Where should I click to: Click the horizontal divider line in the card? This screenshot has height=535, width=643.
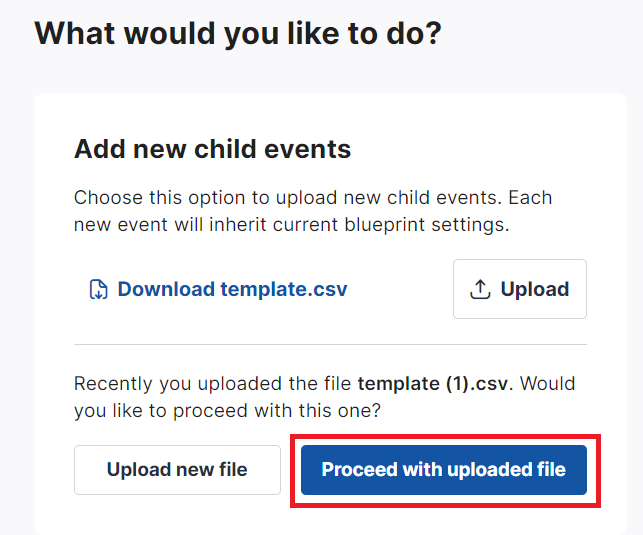point(330,345)
